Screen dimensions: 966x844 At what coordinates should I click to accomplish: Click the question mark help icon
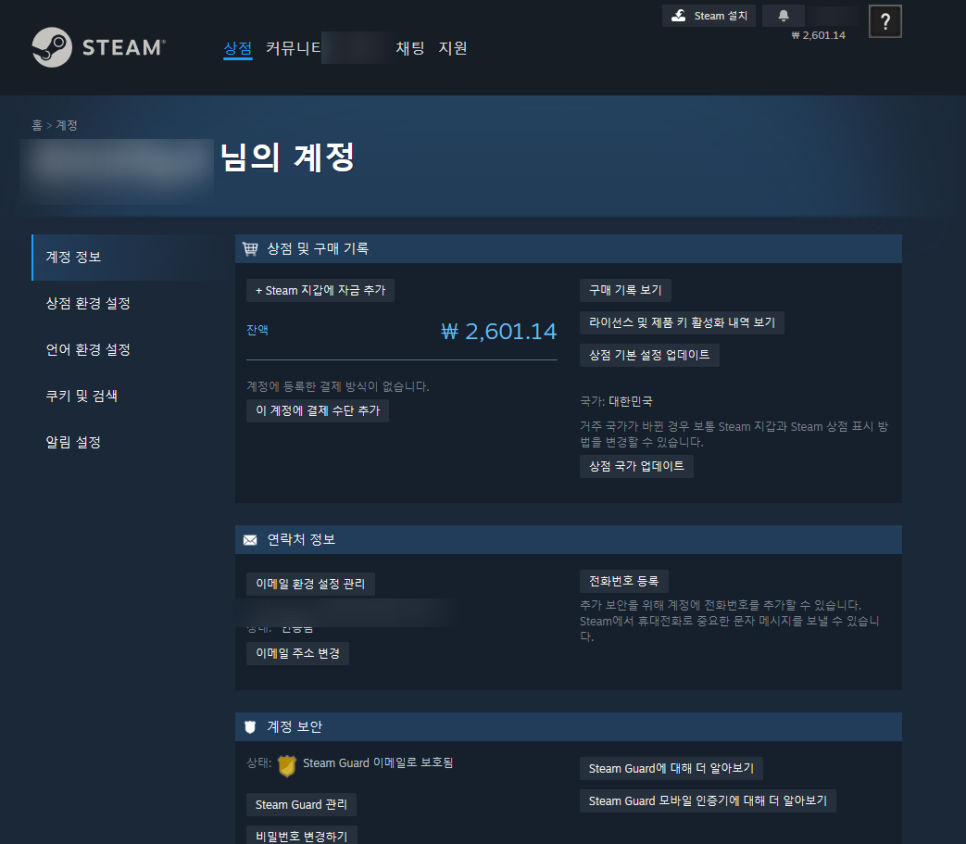click(885, 22)
